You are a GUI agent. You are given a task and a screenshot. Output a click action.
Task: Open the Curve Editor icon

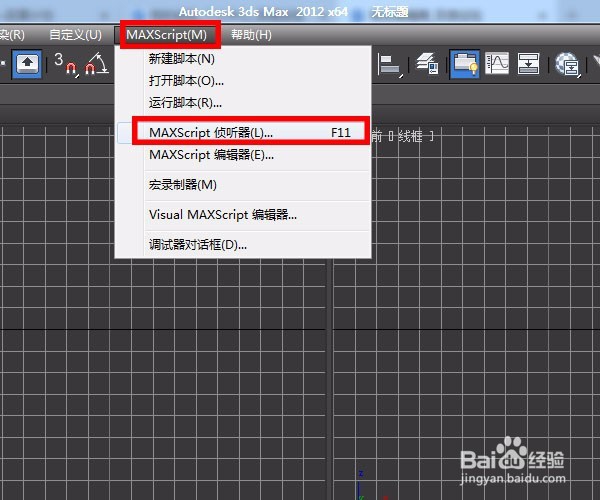coord(497,64)
